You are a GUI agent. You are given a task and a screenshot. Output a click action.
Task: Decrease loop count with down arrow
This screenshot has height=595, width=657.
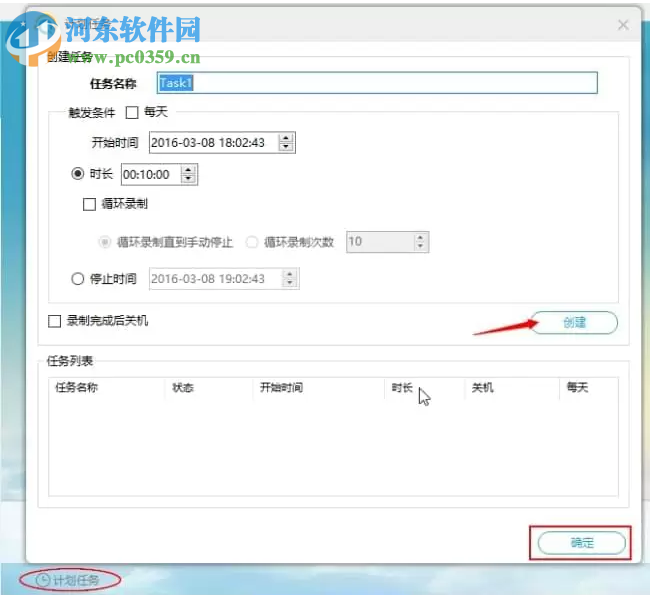(420, 246)
